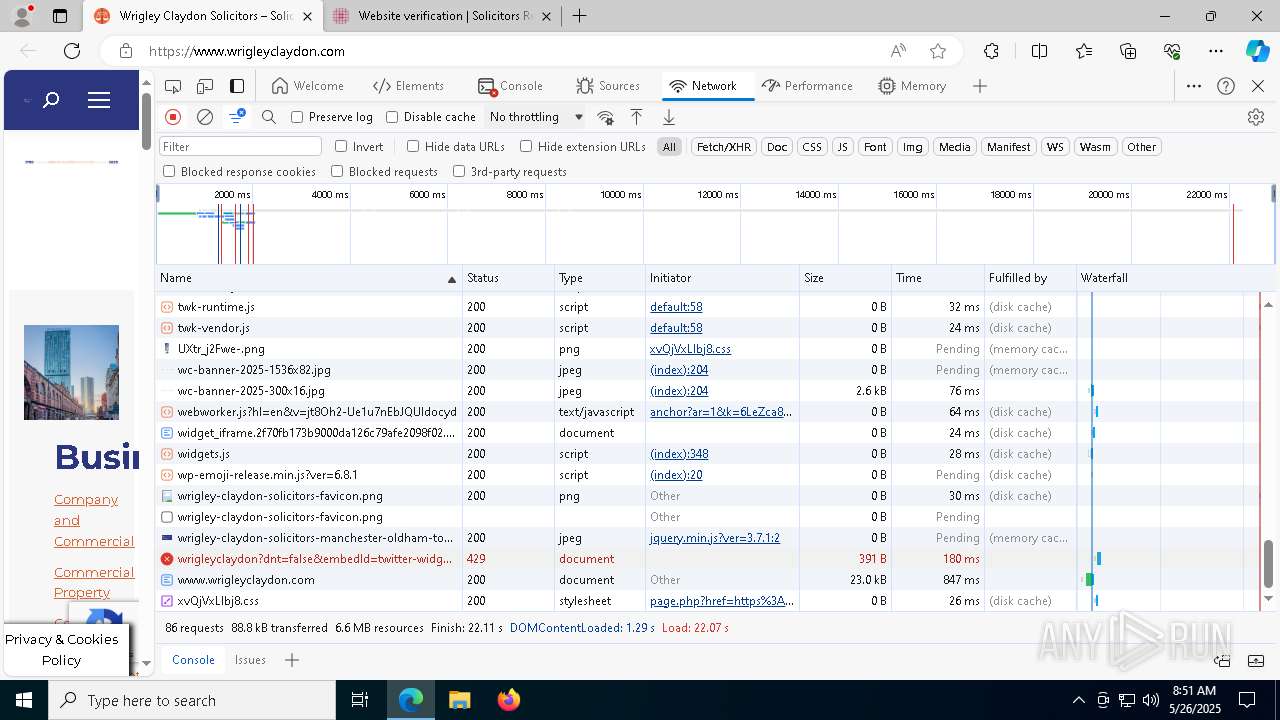Screen dimensions: 1280x720
Task: Open Split screen icon
Action: click(x=1039, y=51)
